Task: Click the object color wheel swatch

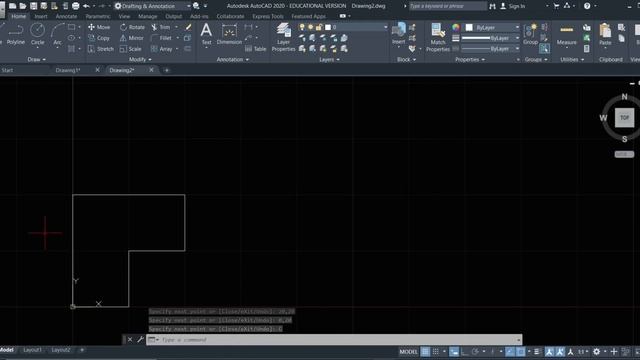Action: click(x=456, y=27)
